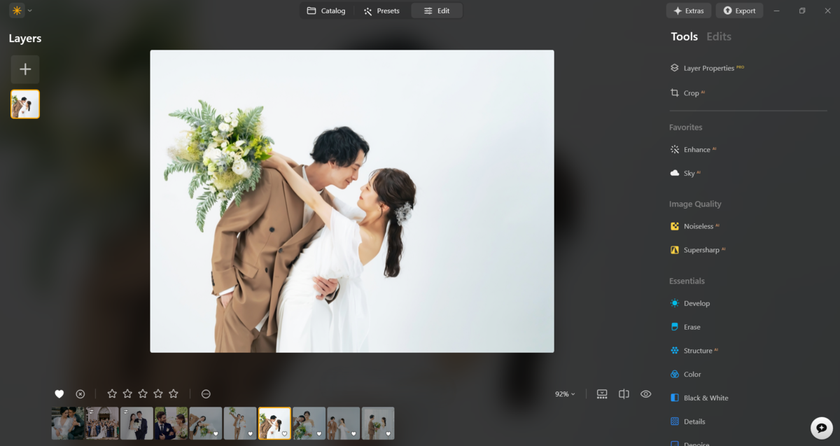
Task: Open the Sky AI tool
Action: pos(685,173)
